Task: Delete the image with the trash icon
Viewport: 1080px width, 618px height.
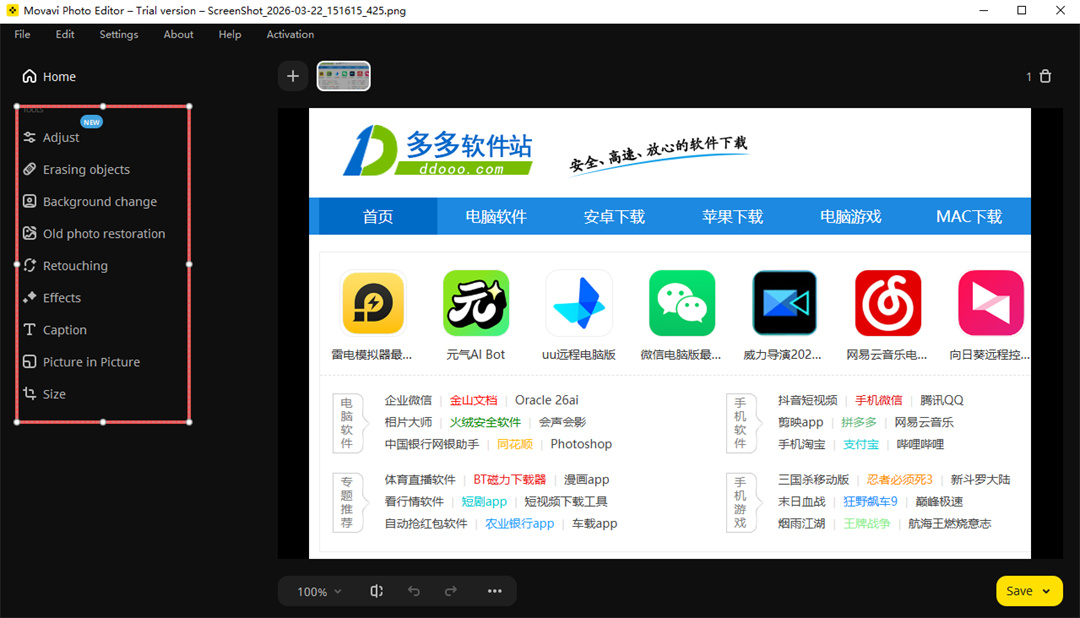Action: (x=1045, y=76)
